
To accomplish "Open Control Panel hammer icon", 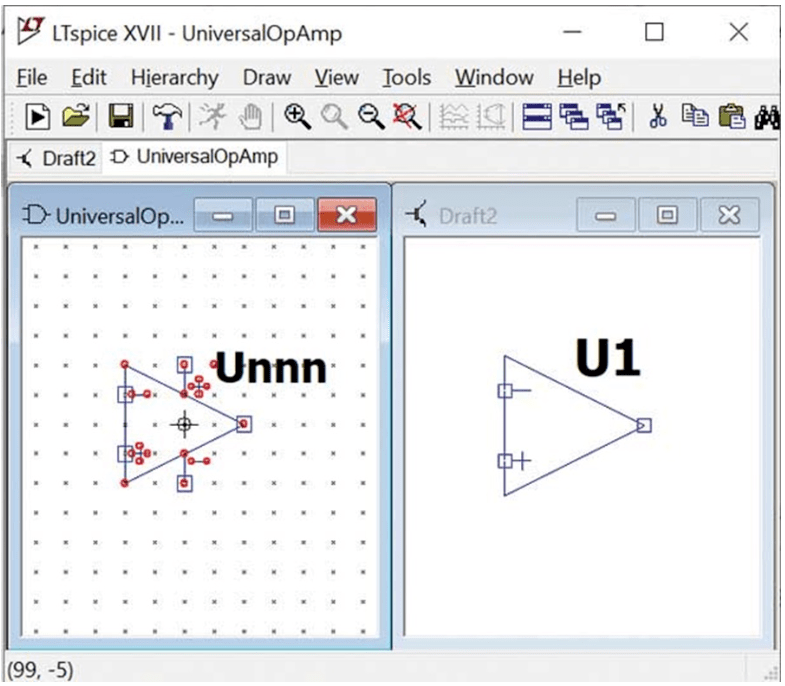I will 167,117.
